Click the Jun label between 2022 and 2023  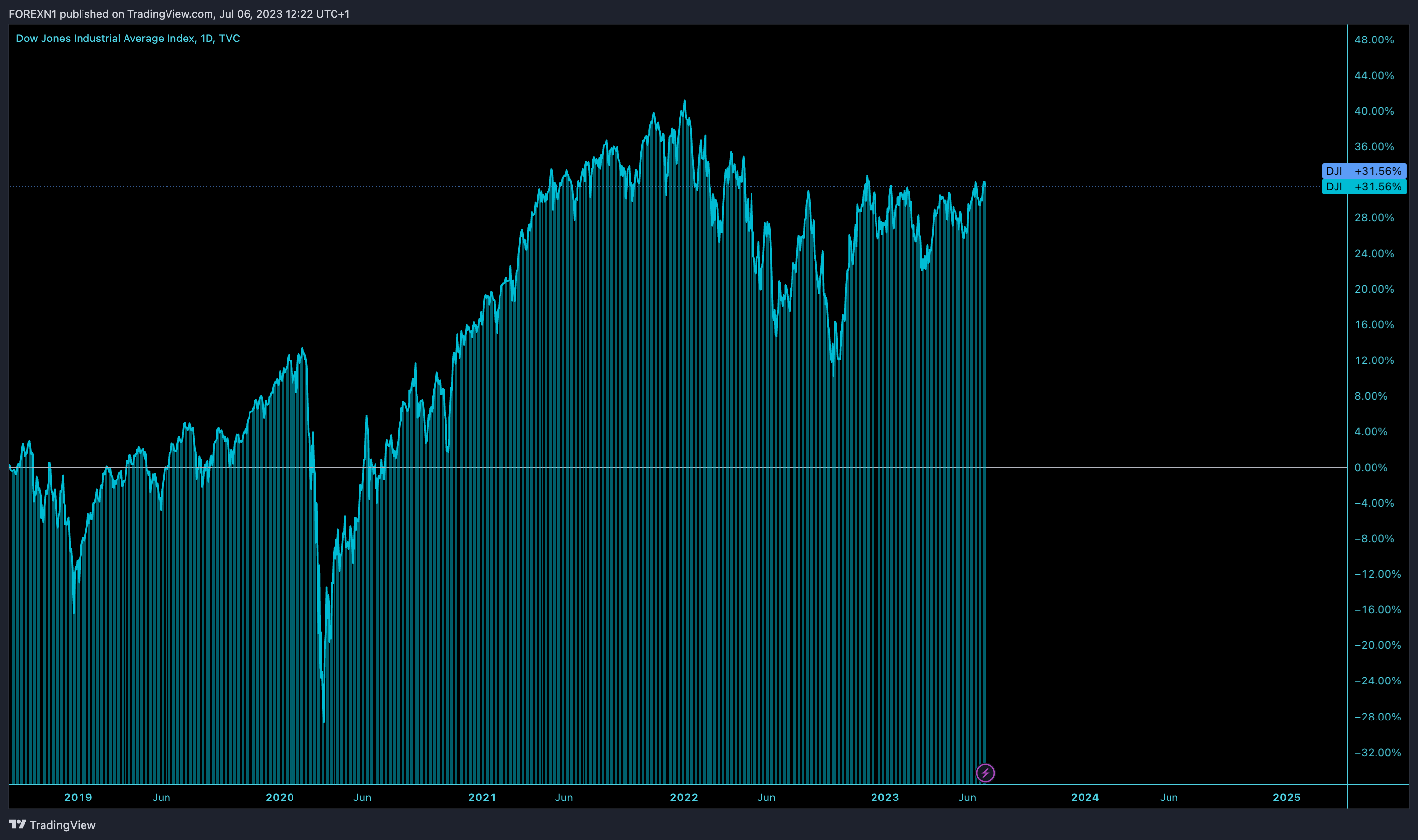point(767,797)
